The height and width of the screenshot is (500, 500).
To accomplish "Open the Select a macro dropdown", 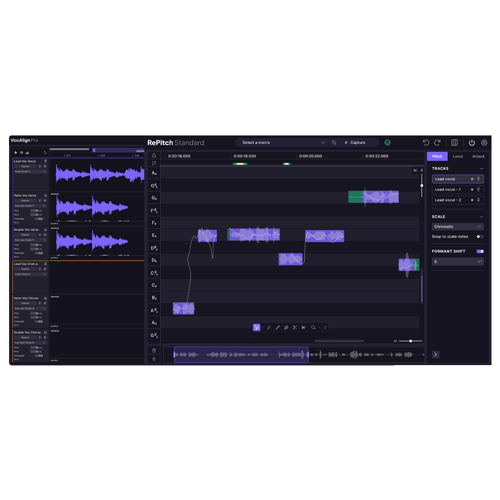I will [x=283, y=143].
